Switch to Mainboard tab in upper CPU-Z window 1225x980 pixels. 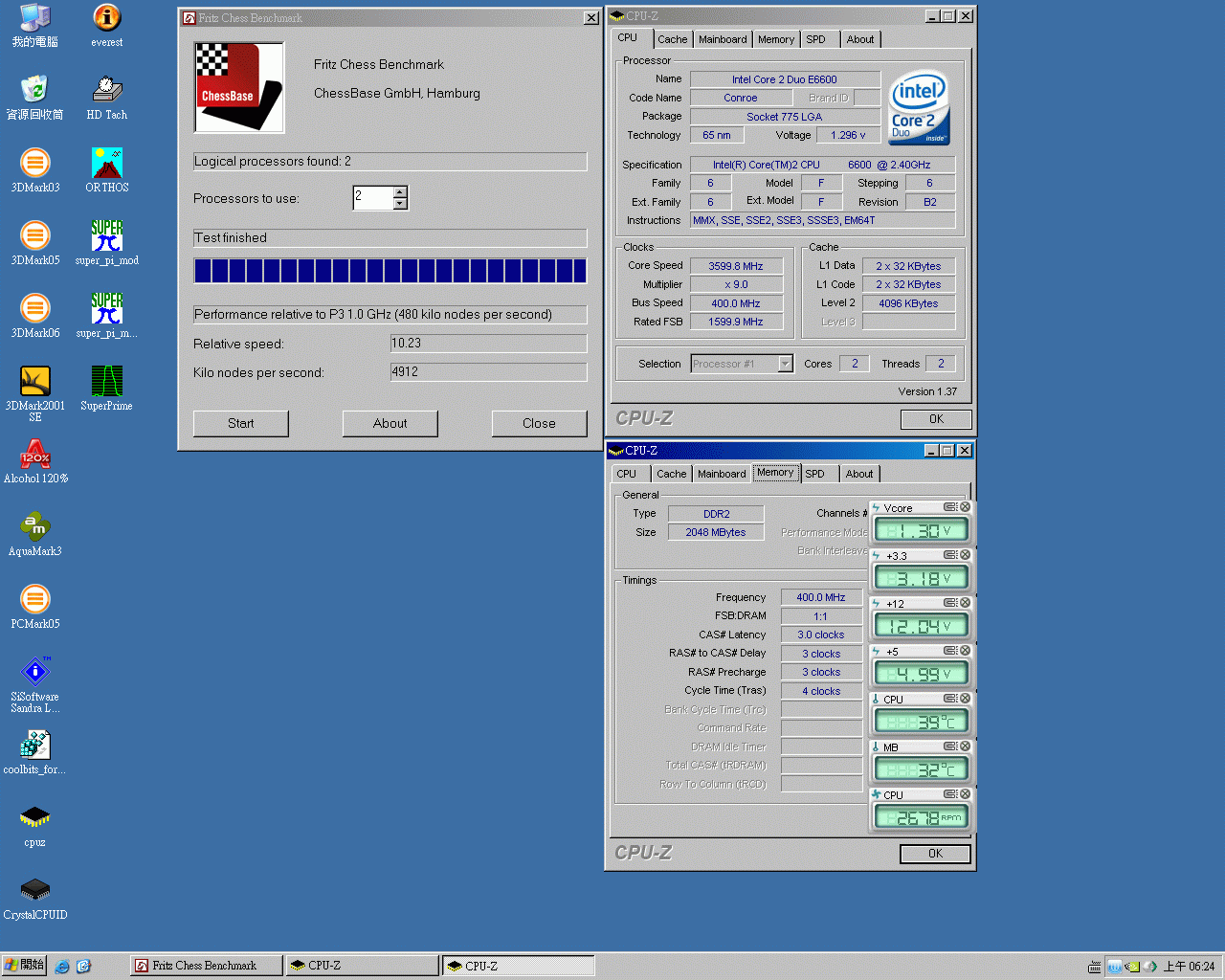(x=723, y=39)
